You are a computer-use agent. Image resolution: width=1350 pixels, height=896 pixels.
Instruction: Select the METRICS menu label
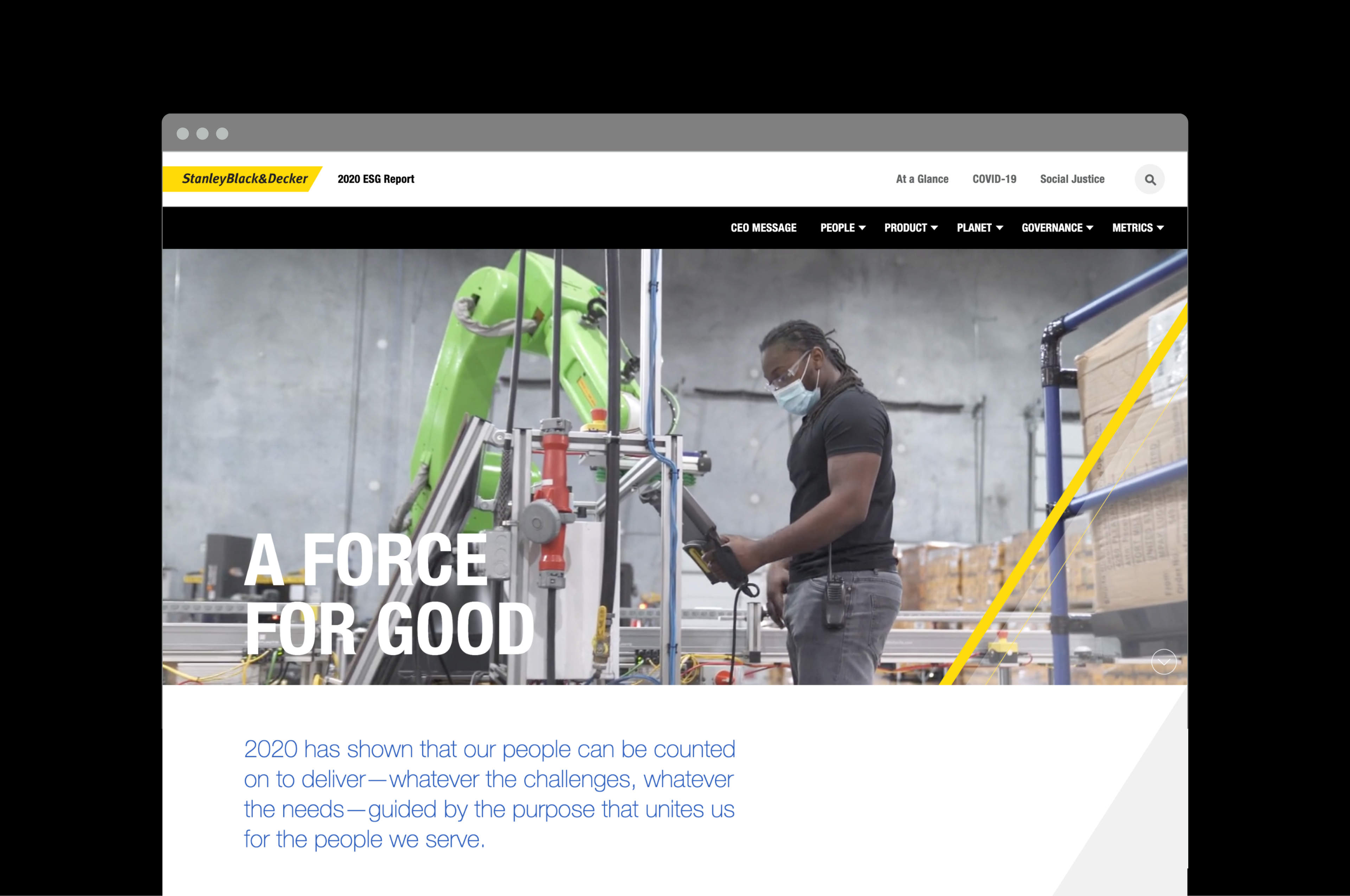(x=1132, y=228)
